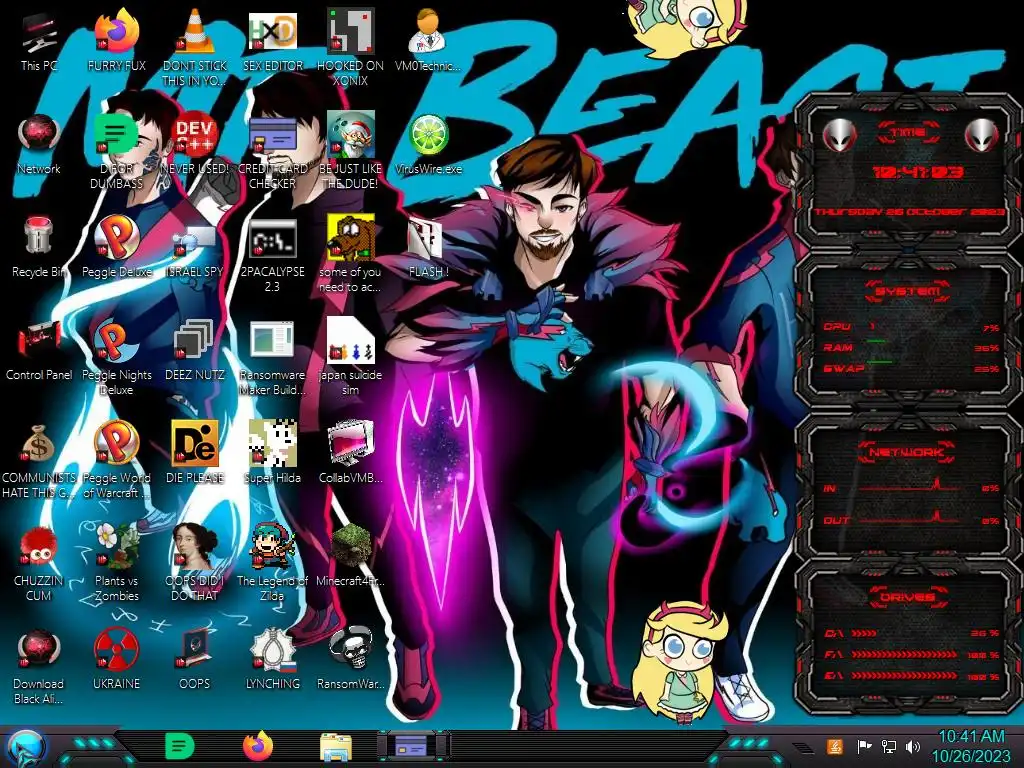This screenshot has height=768, width=1024.
Task: Open the CollabVMB... monitor shortcut
Action: click(350, 454)
